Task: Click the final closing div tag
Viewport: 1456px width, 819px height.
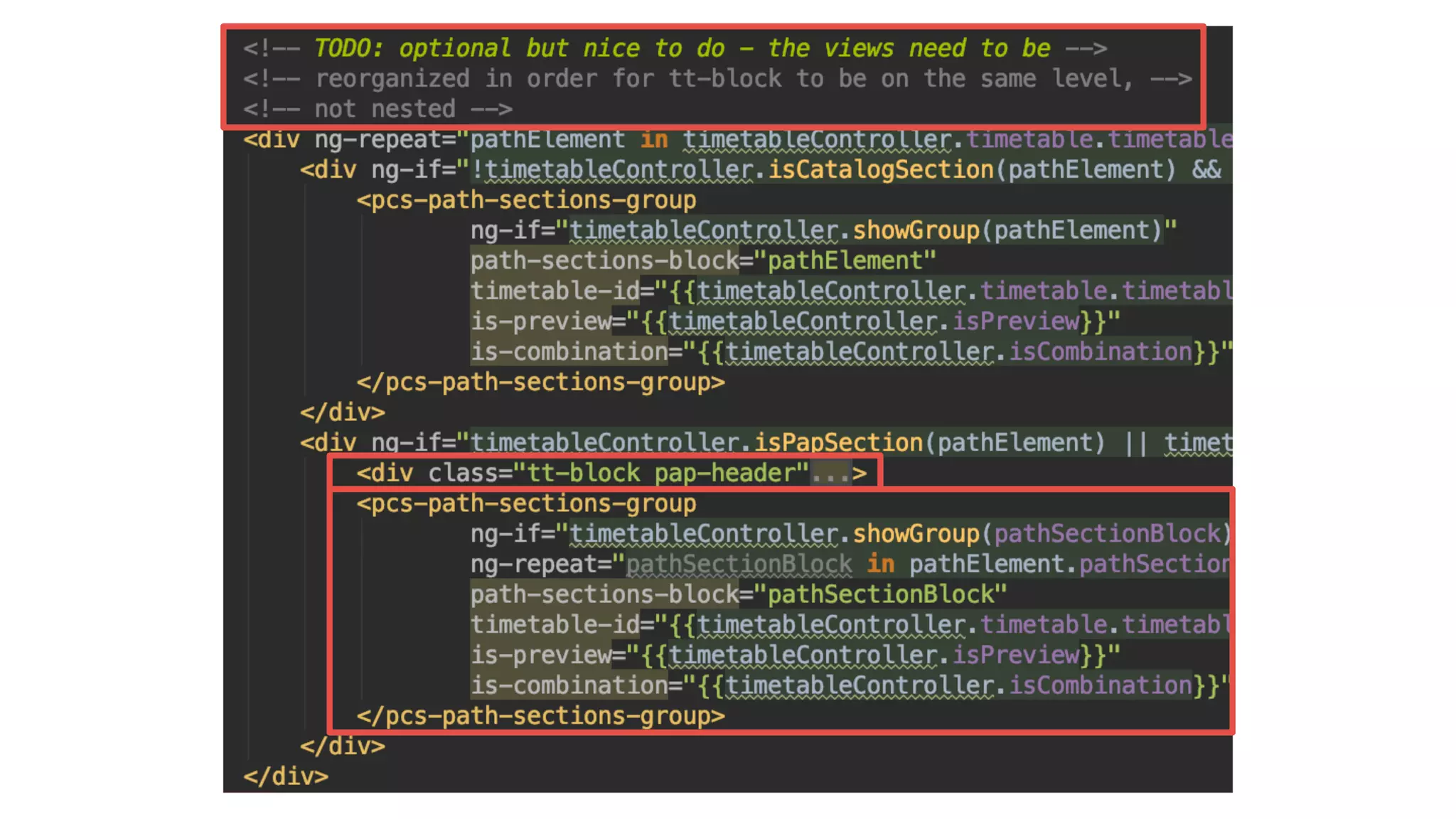Action: (286, 776)
